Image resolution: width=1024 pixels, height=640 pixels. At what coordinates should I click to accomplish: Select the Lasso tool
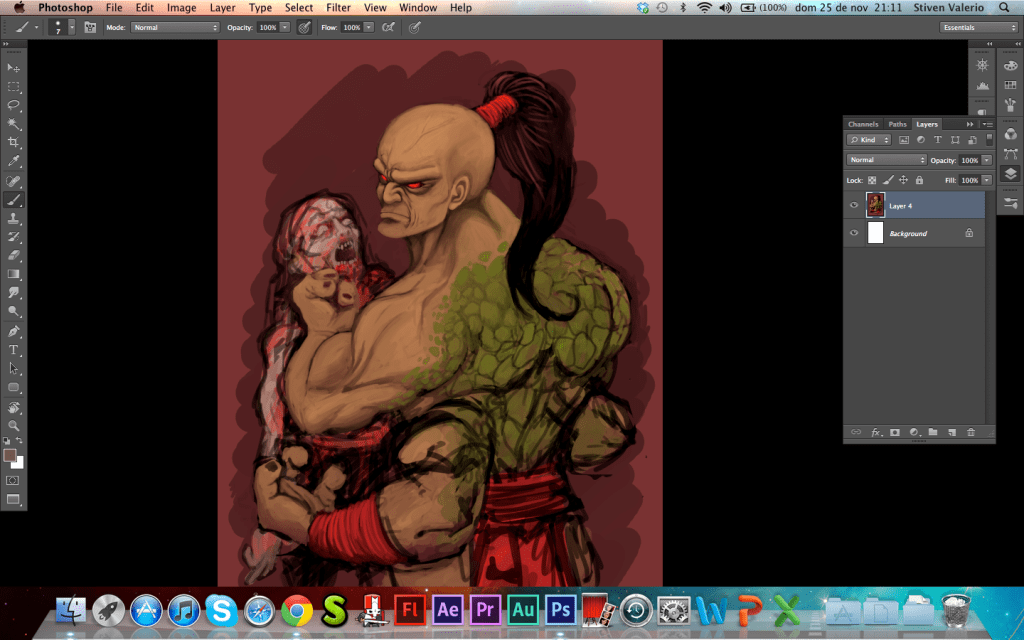(14, 105)
